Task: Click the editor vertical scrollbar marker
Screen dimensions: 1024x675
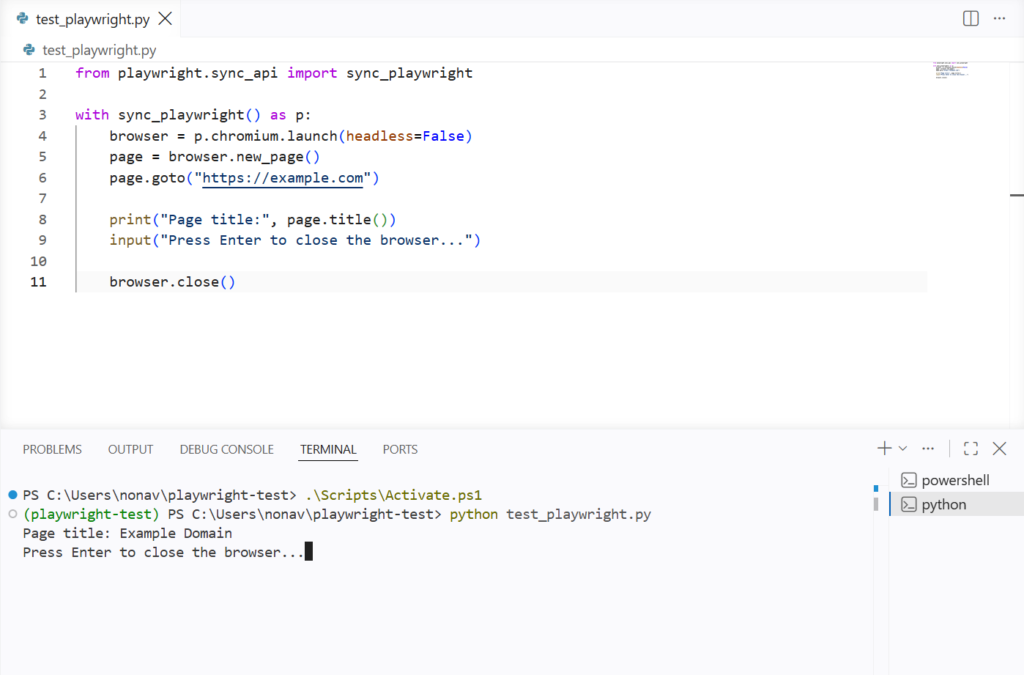Action: point(1017,195)
